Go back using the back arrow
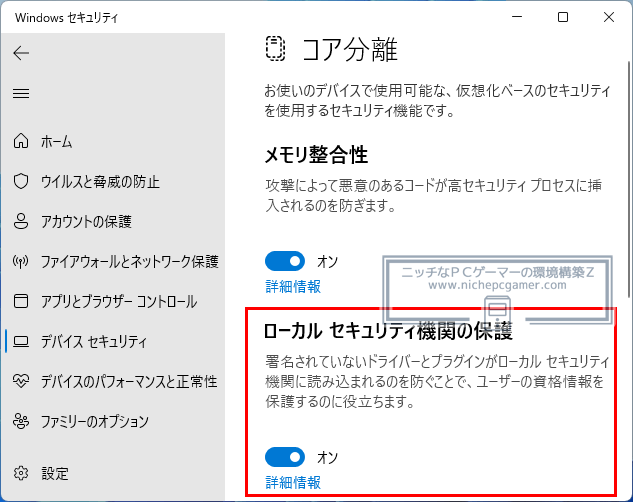 21,53
